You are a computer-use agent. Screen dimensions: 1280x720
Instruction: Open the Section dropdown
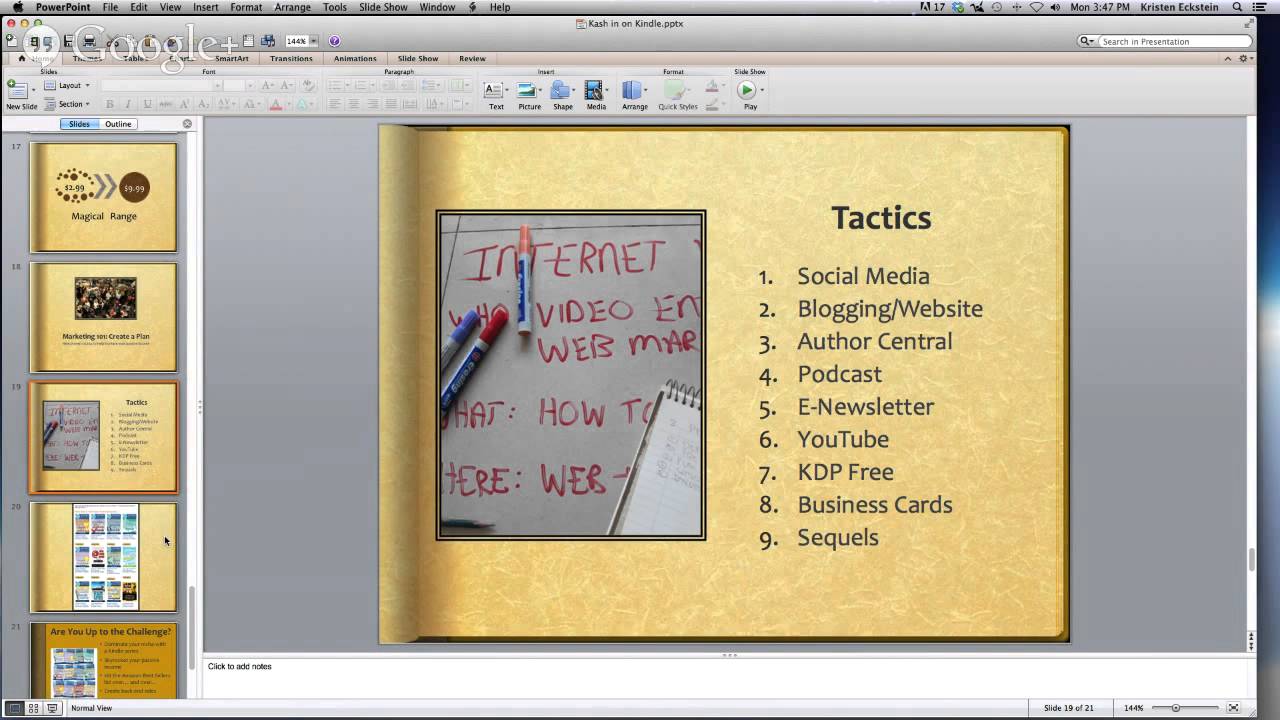pyautogui.click(x=67, y=104)
